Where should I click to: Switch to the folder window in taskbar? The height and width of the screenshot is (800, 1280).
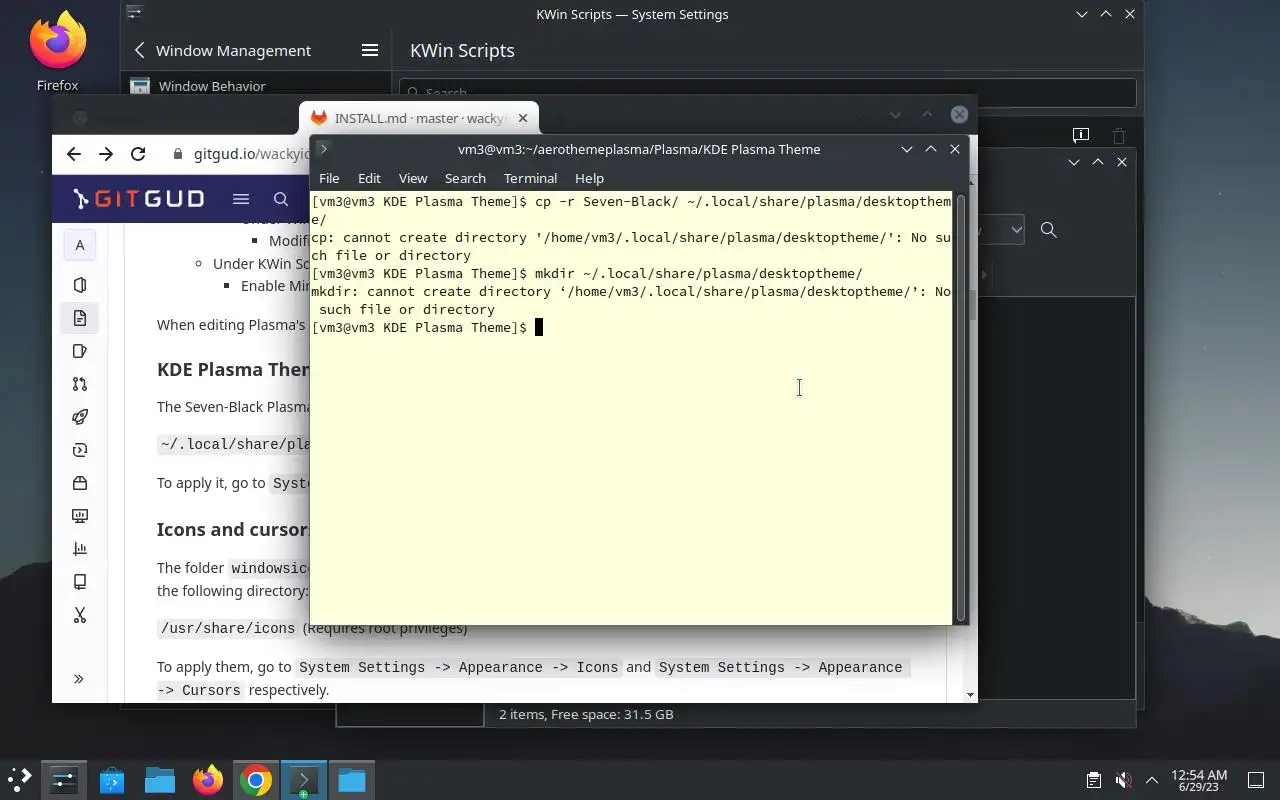352,780
